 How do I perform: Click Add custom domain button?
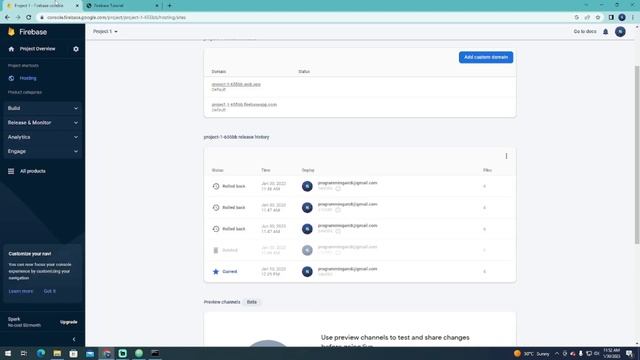(x=486, y=57)
